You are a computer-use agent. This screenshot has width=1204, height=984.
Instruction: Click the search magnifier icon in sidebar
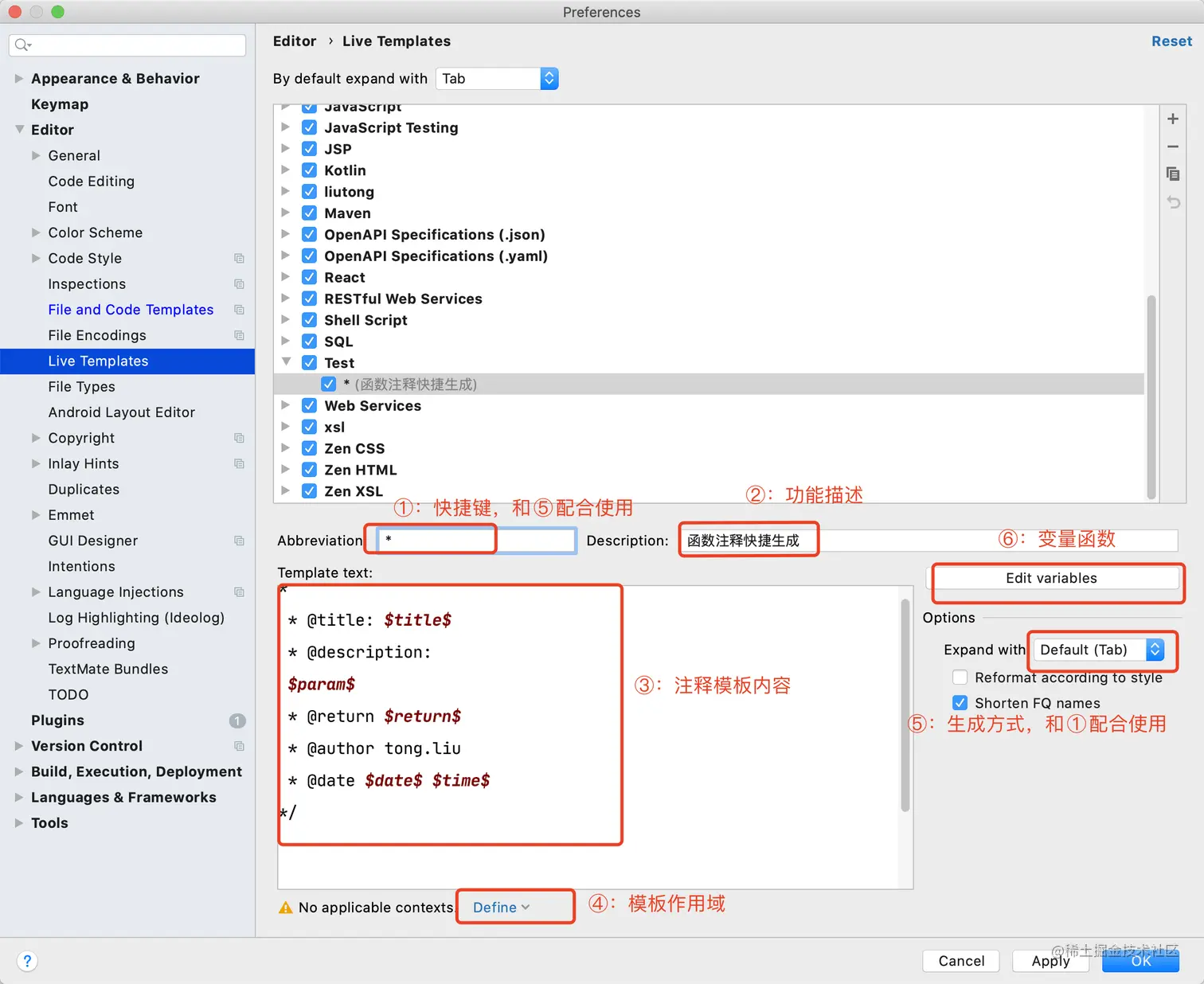coord(22,45)
